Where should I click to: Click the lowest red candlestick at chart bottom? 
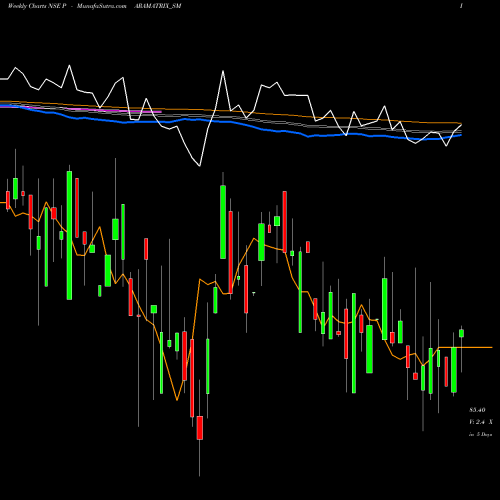200,428
